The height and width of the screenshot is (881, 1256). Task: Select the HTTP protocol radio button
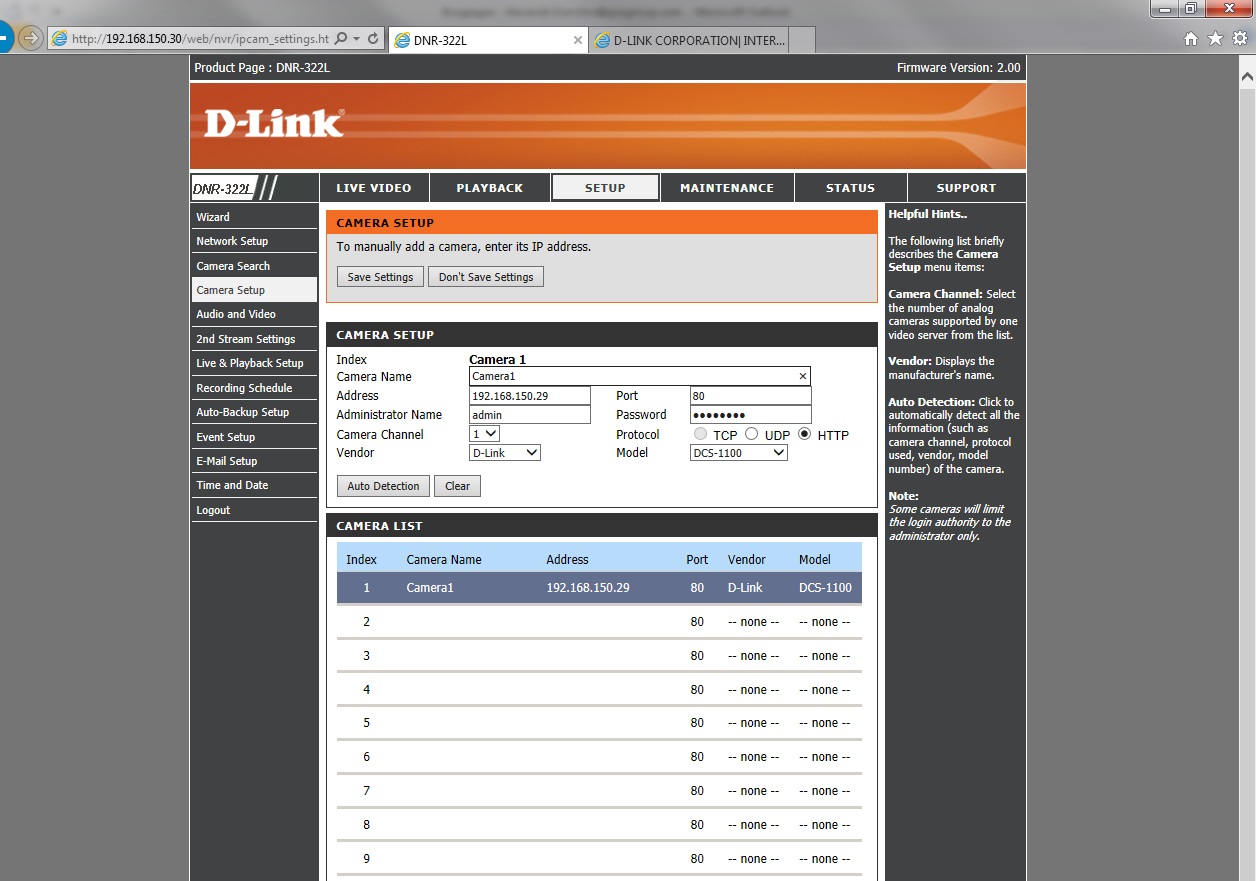click(x=804, y=435)
